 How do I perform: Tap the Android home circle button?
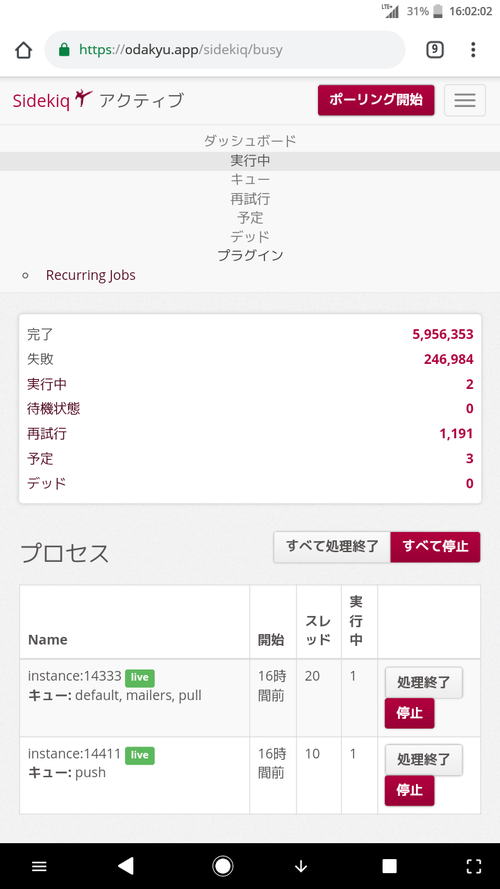(223, 866)
